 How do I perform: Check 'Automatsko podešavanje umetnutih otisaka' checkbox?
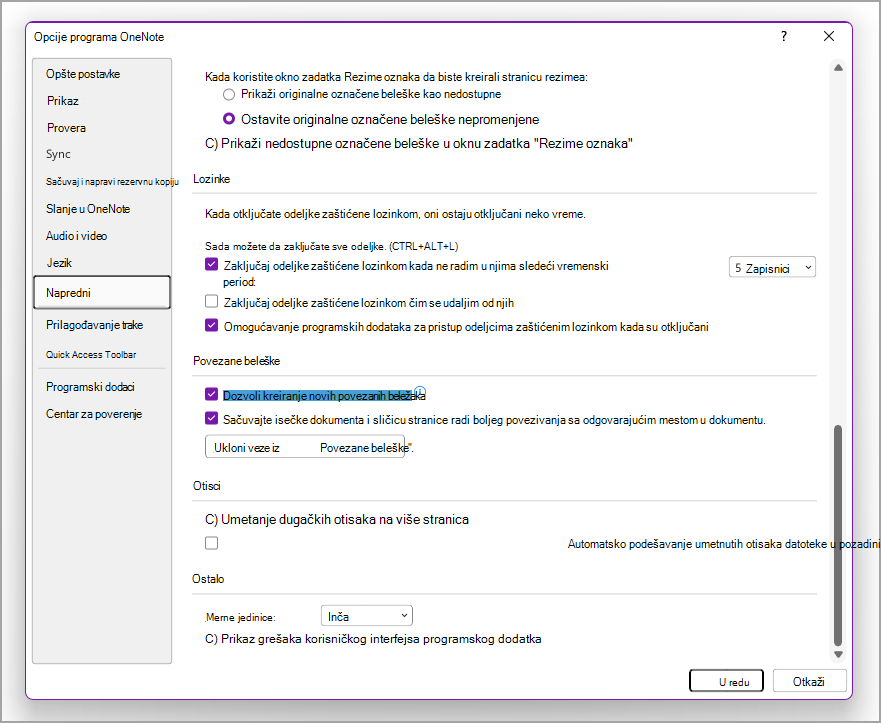(x=211, y=543)
